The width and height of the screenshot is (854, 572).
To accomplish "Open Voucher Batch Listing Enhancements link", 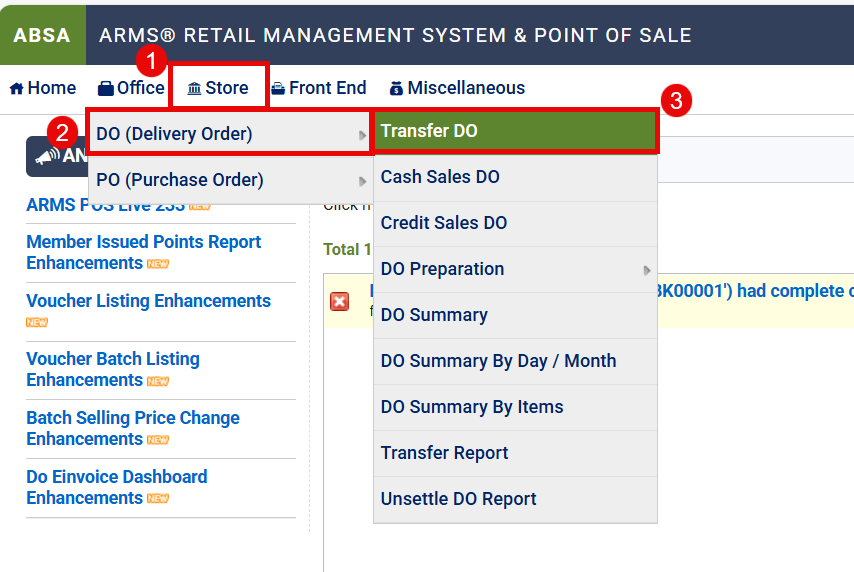I will 112,369.
